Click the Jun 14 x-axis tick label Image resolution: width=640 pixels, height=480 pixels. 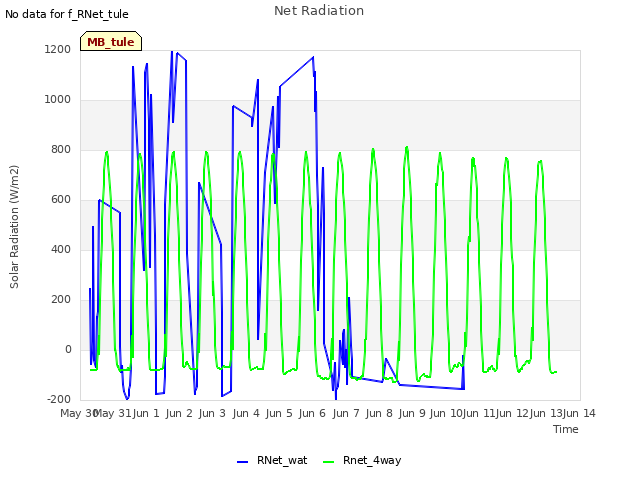(579, 413)
